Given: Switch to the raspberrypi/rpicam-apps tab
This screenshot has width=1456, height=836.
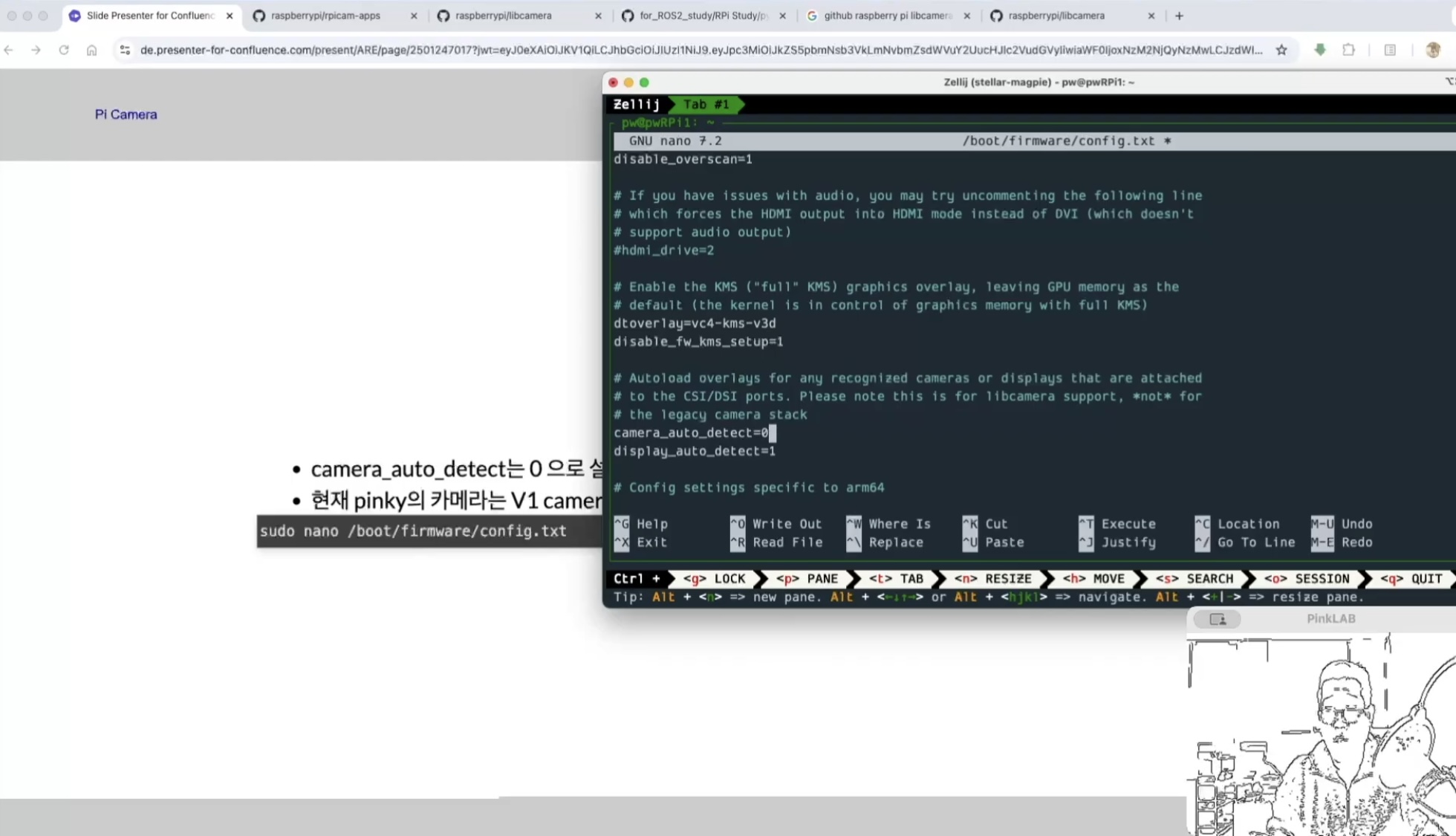Looking at the screenshot, I should pos(325,16).
